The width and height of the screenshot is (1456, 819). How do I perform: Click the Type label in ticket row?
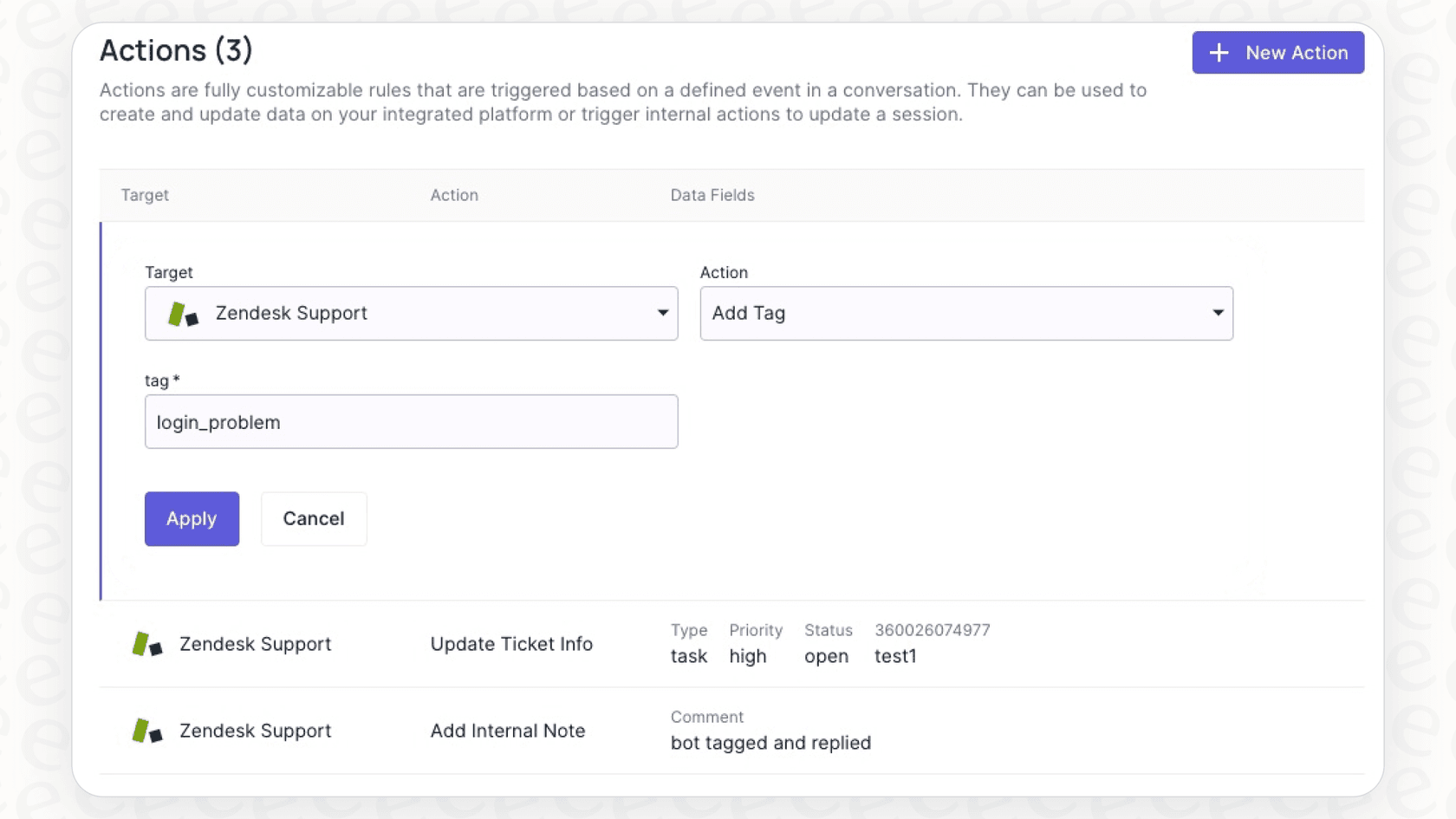(689, 630)
